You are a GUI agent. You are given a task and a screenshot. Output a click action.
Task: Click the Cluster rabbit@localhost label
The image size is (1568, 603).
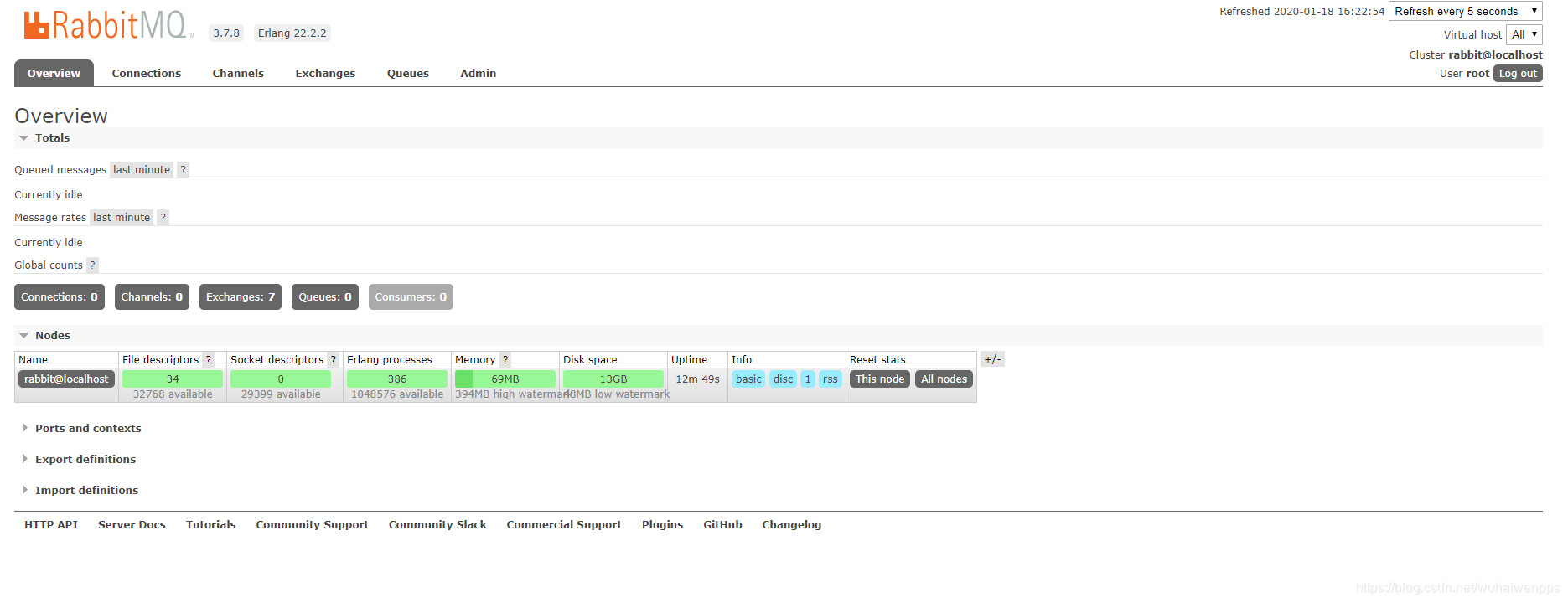[1476, 54]
